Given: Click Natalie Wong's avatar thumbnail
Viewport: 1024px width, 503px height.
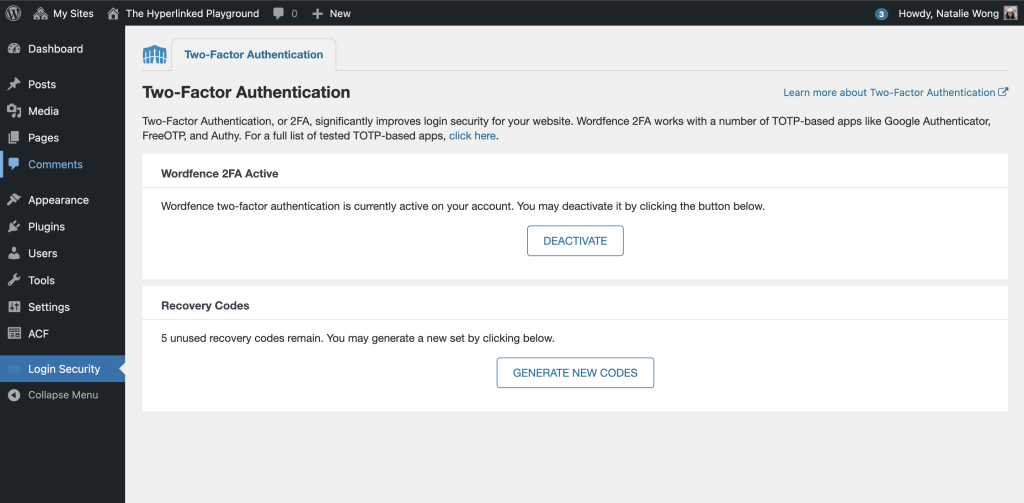Looking at the screenshot, I should pyautogui.click(x=1010, y=13).
